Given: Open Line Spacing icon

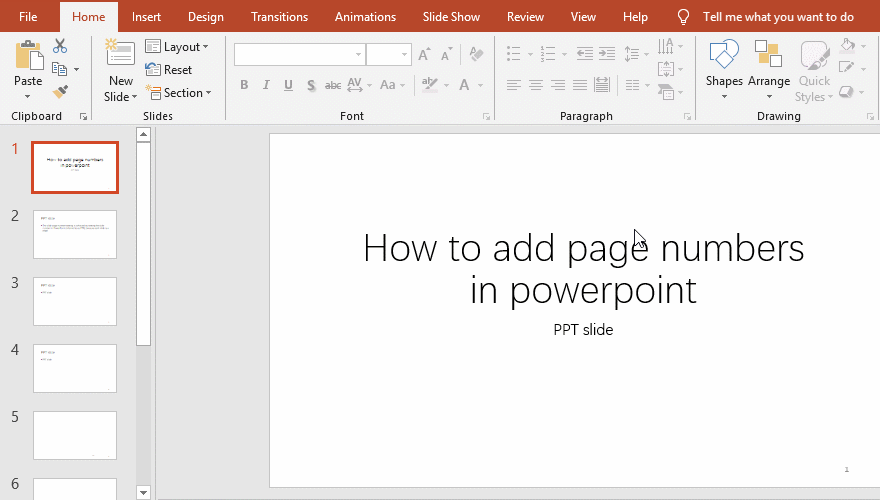Looking at the screenshot, I should (632, 54).
